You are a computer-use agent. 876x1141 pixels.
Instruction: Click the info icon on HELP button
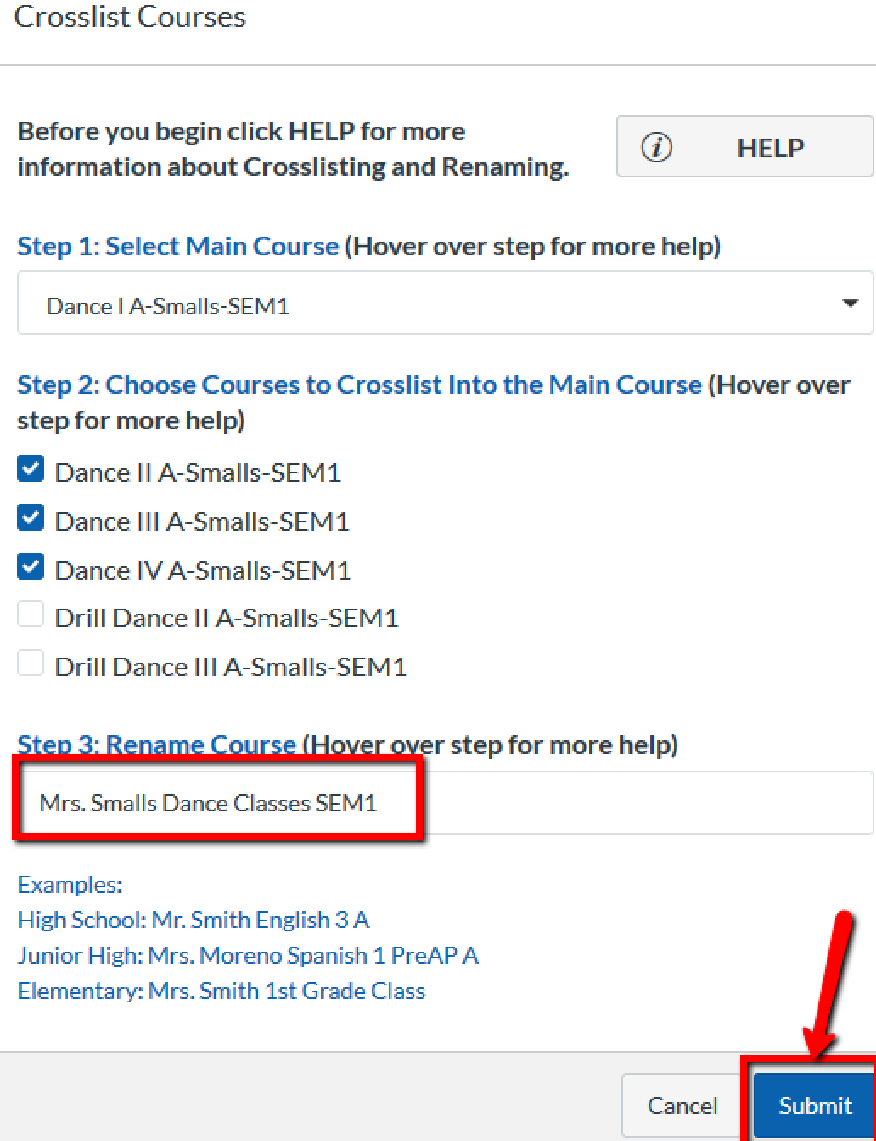click(656, 148)
